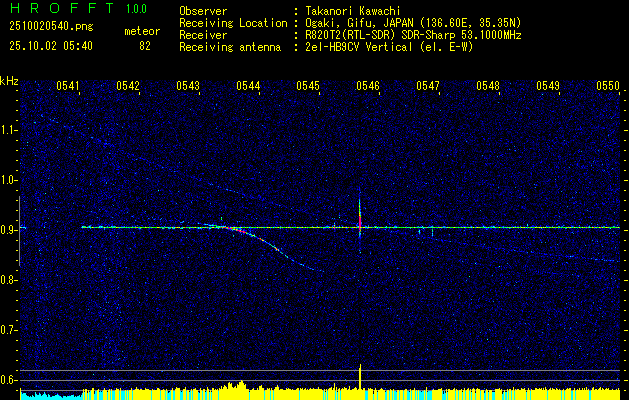Click the 0541 time marker
The image size is (629, 400).
67,85
